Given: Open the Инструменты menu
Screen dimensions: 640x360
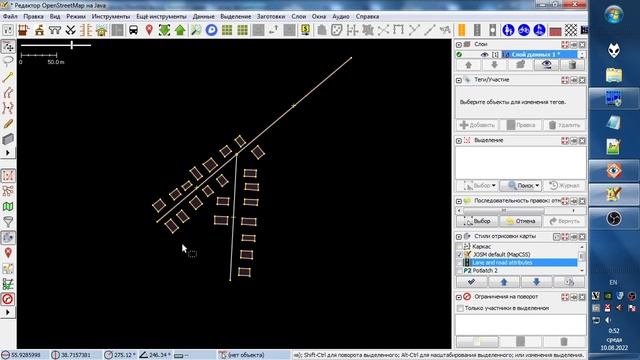Looking at the screenshot, I should (111, 16).
